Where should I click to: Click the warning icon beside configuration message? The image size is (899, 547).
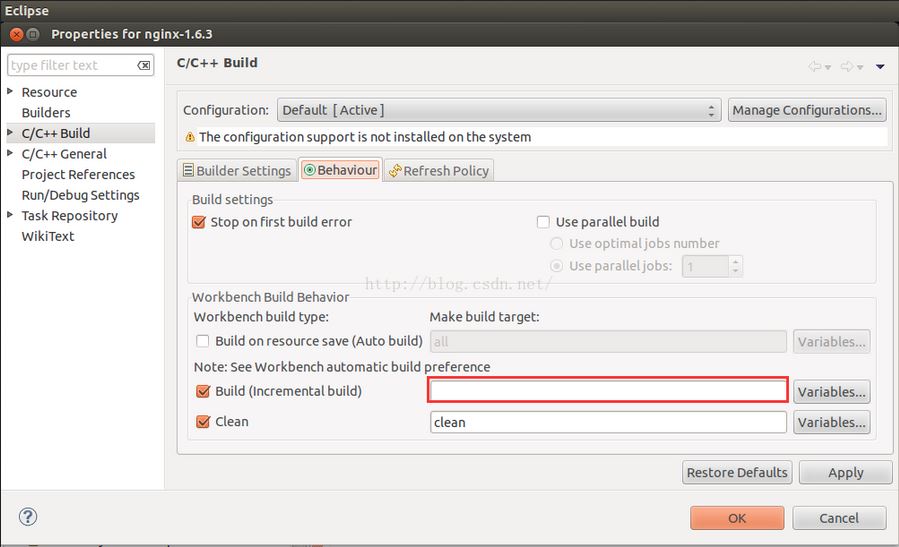click(x=190, y=137)
